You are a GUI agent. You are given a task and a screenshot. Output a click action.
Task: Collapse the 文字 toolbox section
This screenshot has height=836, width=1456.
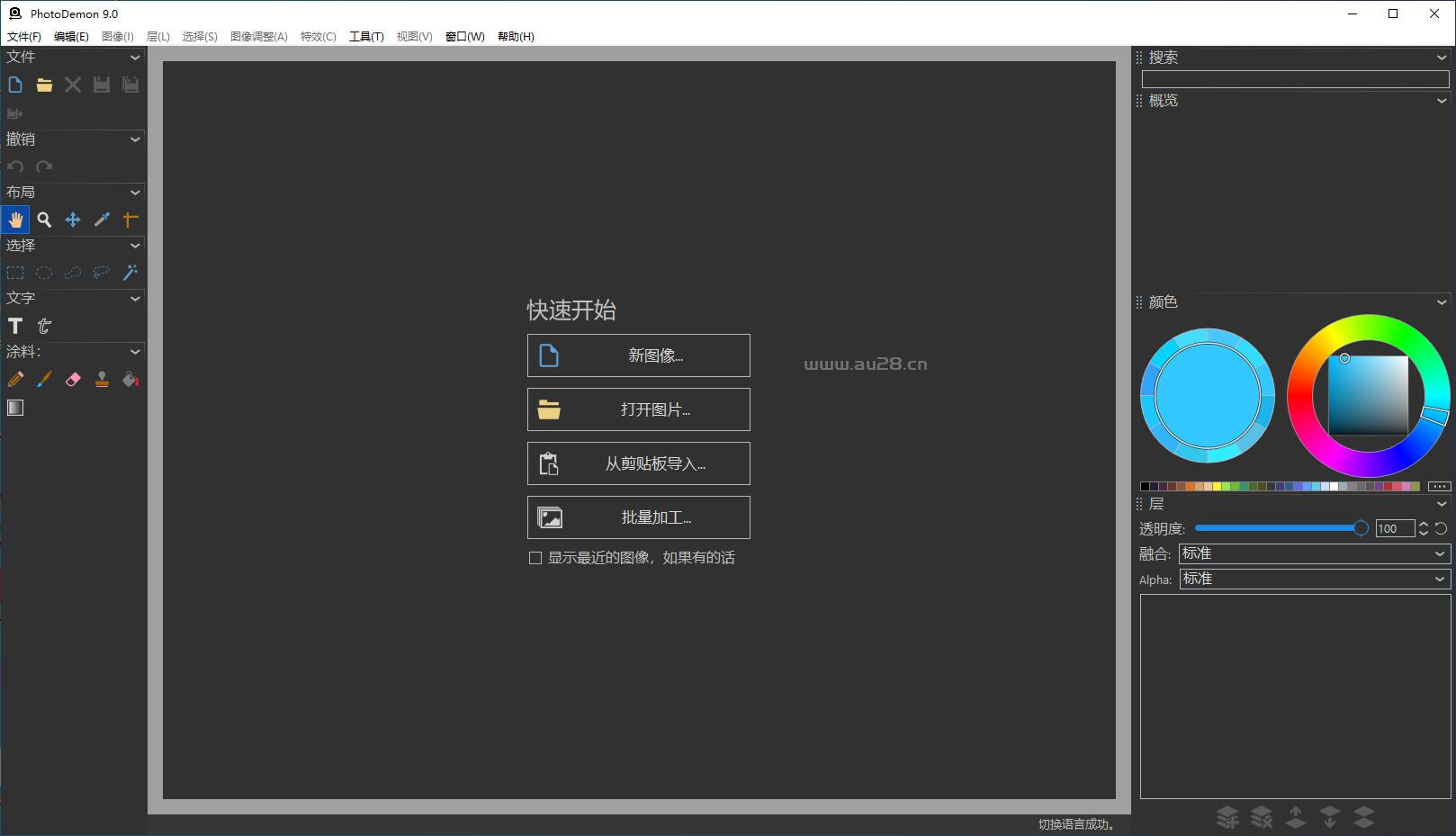135,299
